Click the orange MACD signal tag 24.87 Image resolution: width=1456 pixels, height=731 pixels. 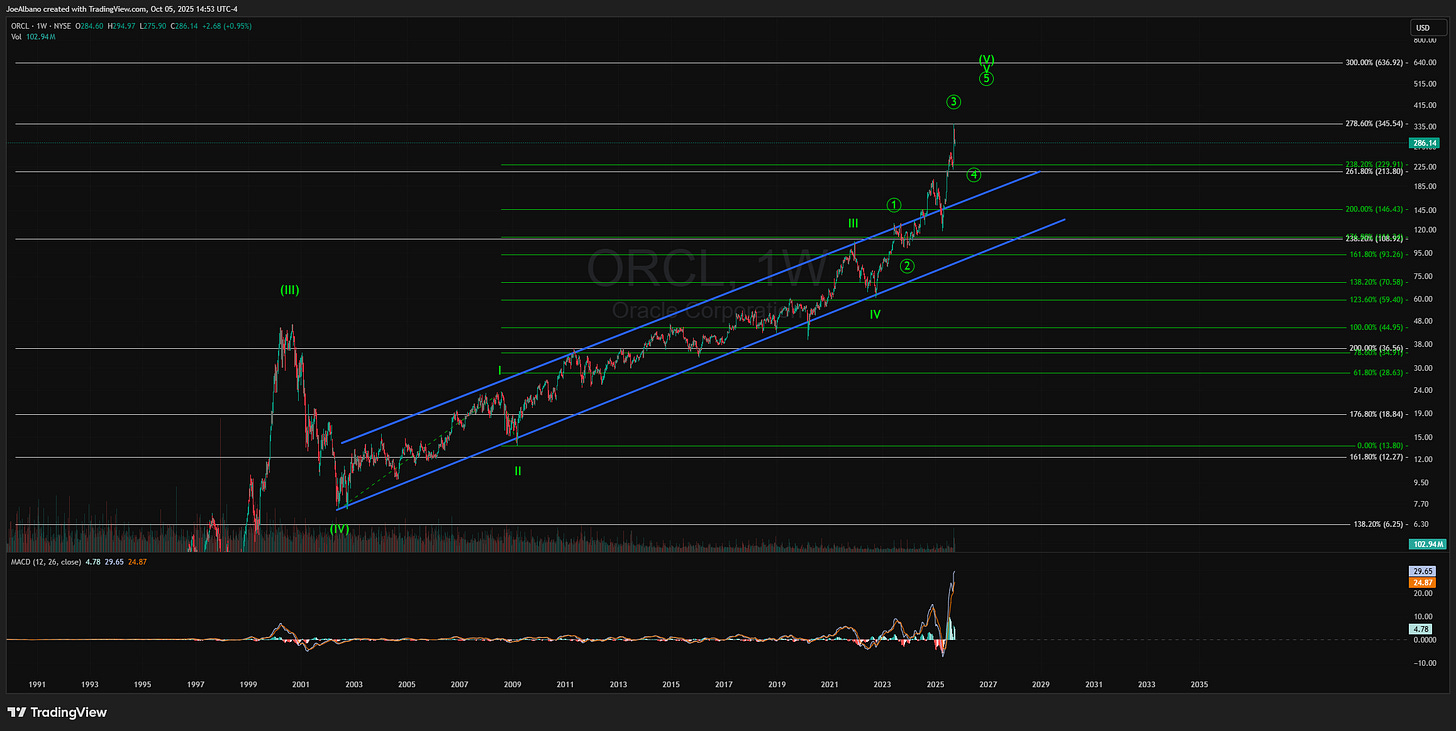pyautogui.click(x=1421, y=581)
